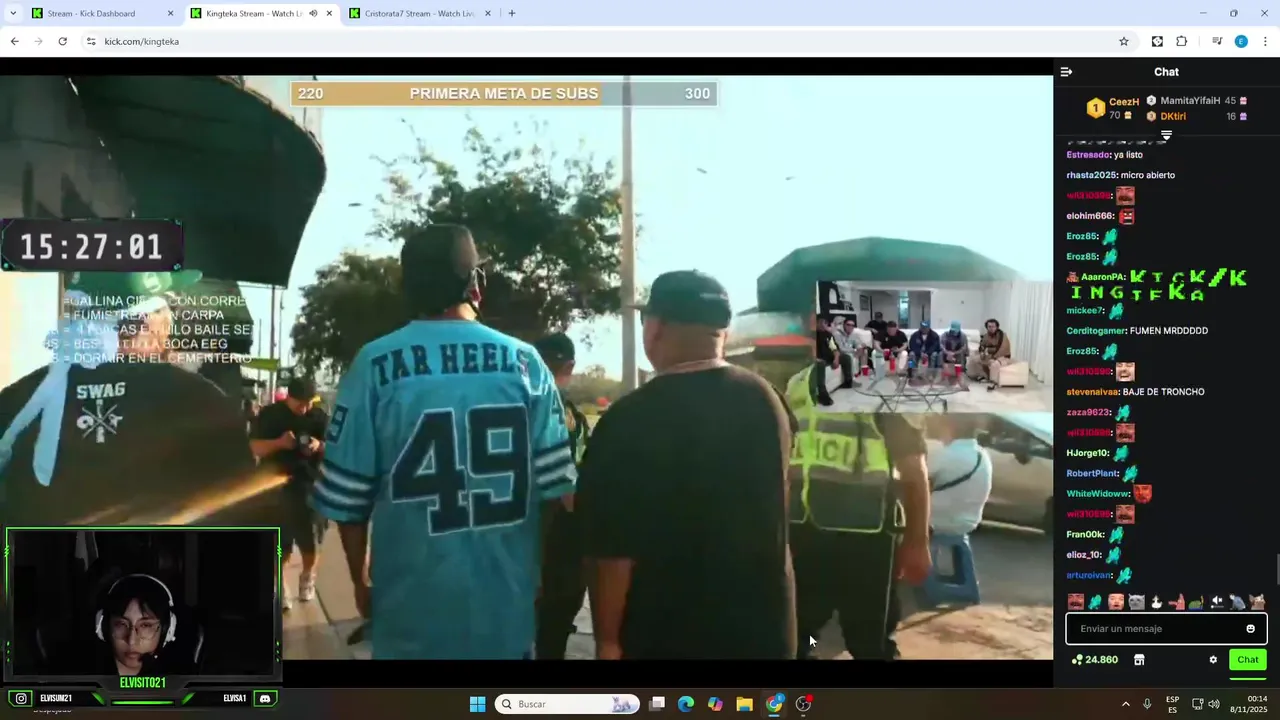Insert the muted speaker quick emote
1280x720 pixels.
(1217, 602)
